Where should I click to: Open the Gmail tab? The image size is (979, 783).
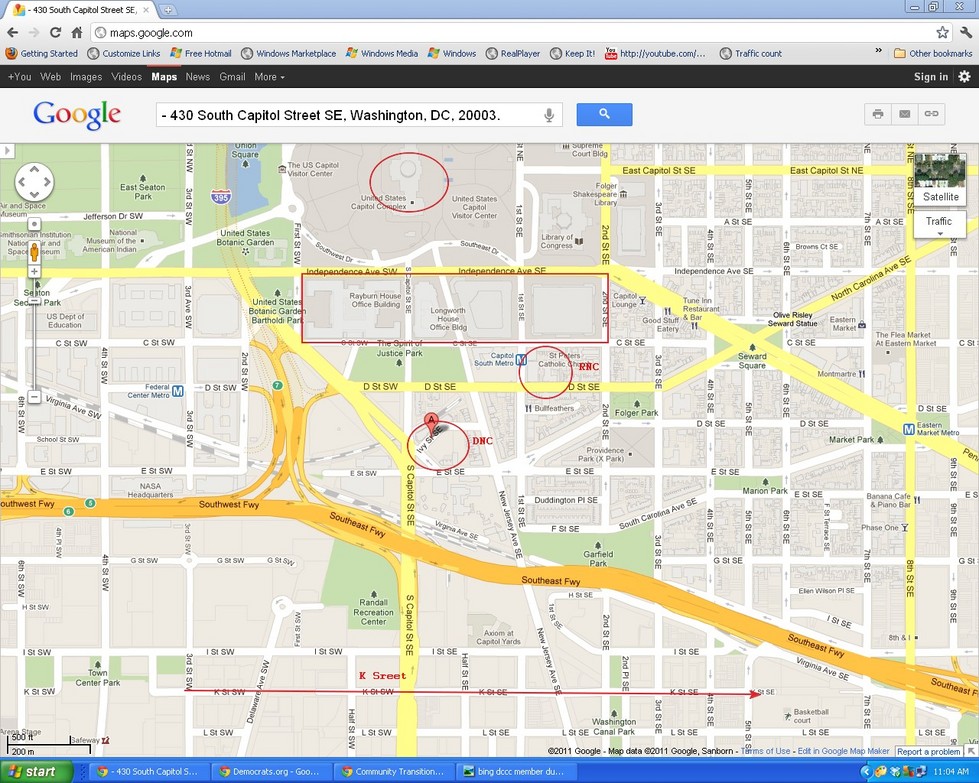coord(232,76)
